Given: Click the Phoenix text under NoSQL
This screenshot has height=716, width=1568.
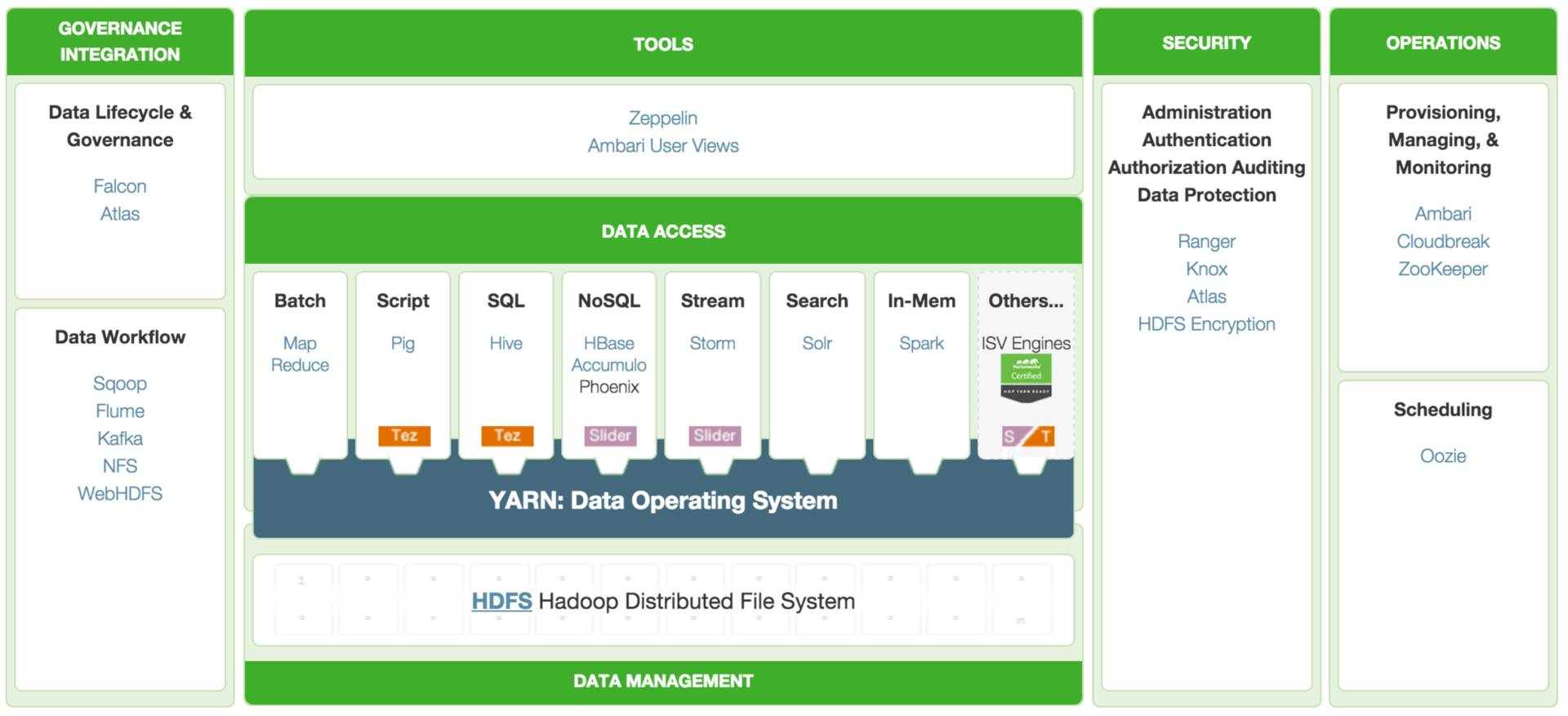Looking at the screenshot, I should pyautogui.click(x=609, y=387).
